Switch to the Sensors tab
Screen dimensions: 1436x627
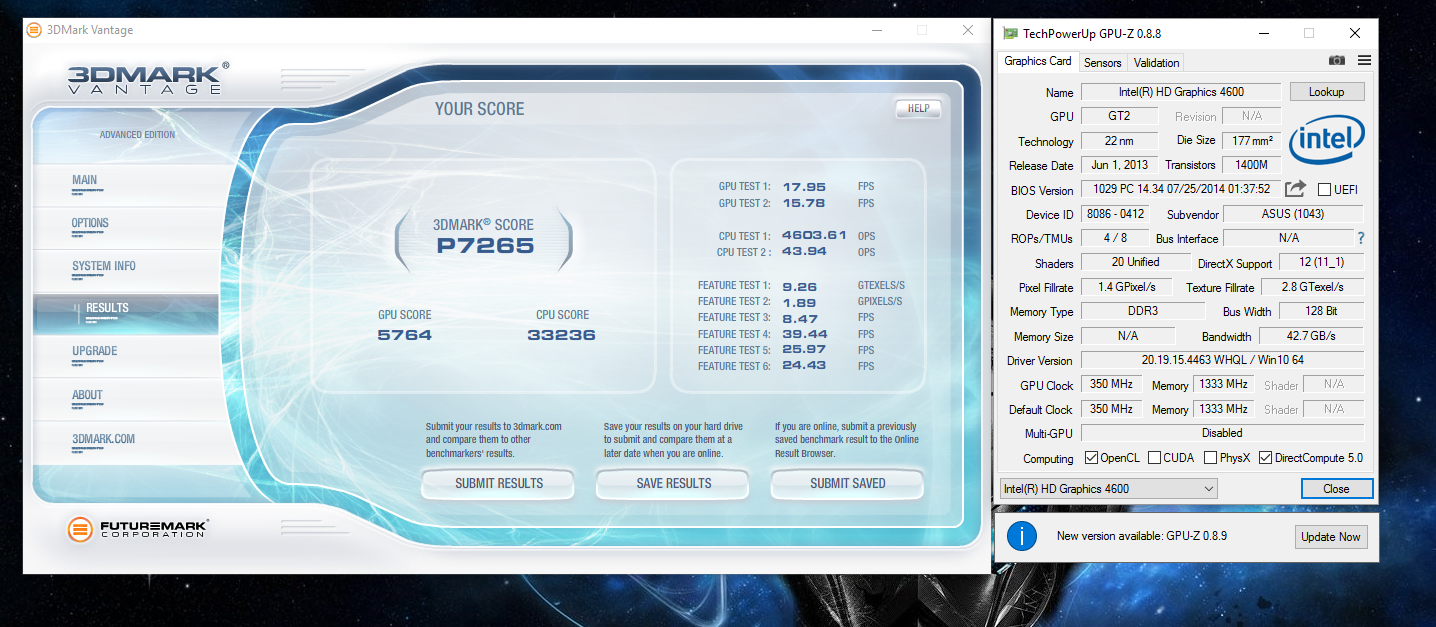coord(1103,62)
